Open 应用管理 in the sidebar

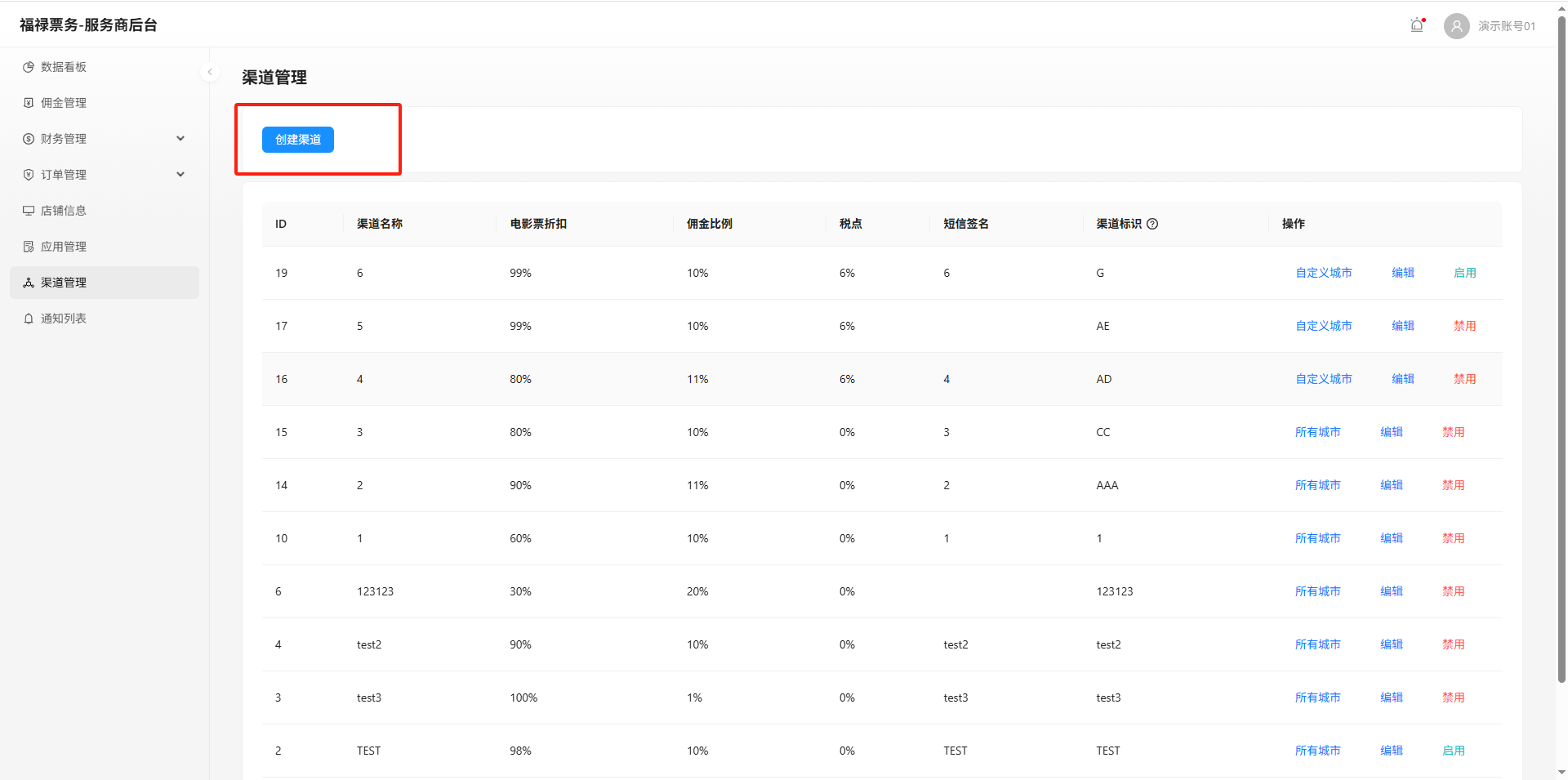tap(64, 247)
